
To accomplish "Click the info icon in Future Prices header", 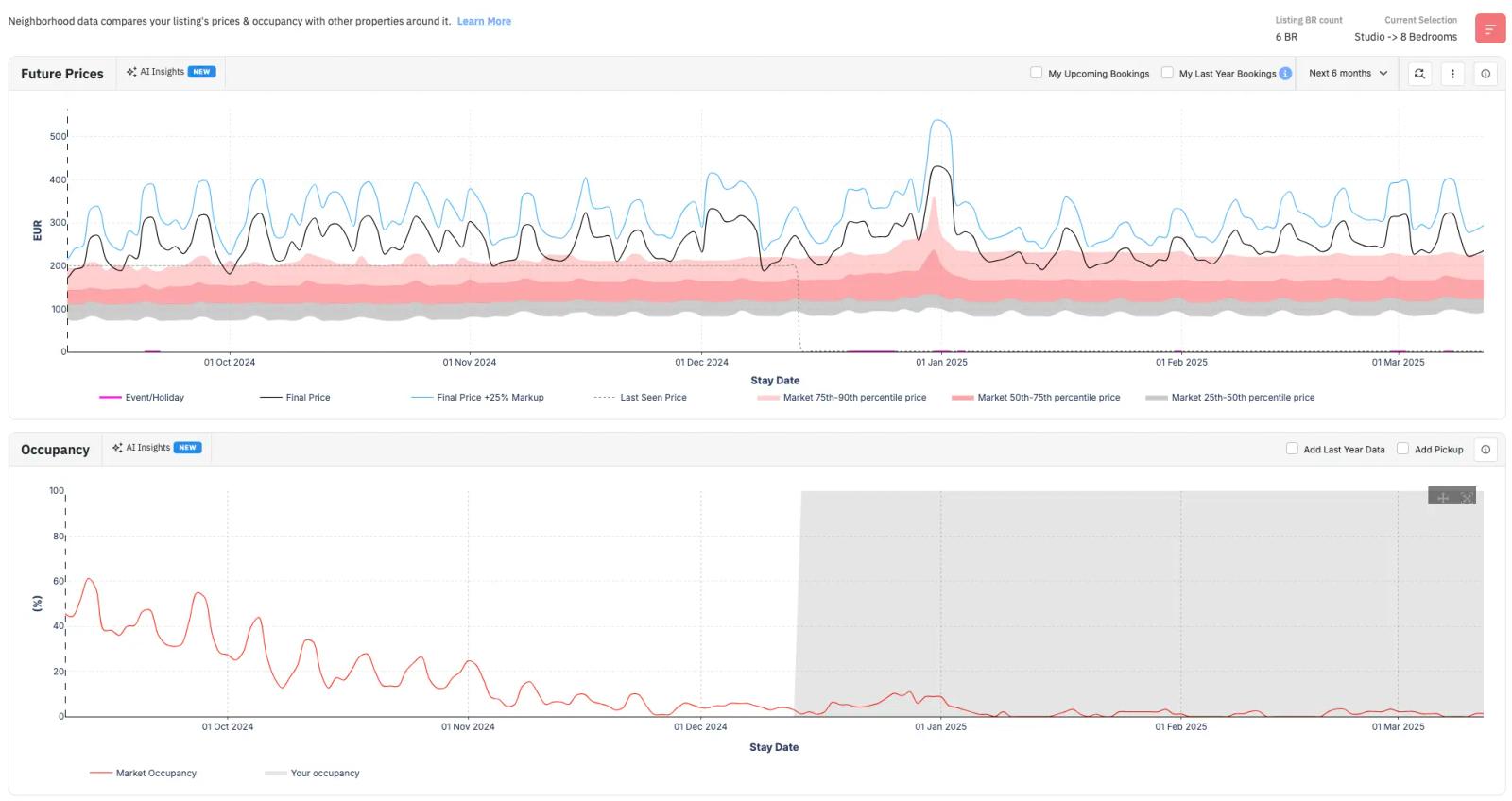I will point(1486,74).
